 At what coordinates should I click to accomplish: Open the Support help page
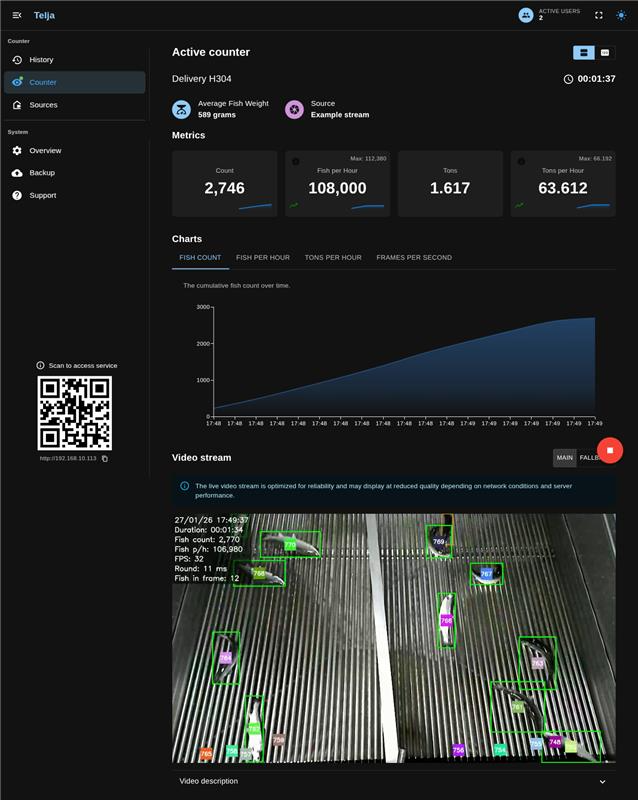tap(43, 196)
